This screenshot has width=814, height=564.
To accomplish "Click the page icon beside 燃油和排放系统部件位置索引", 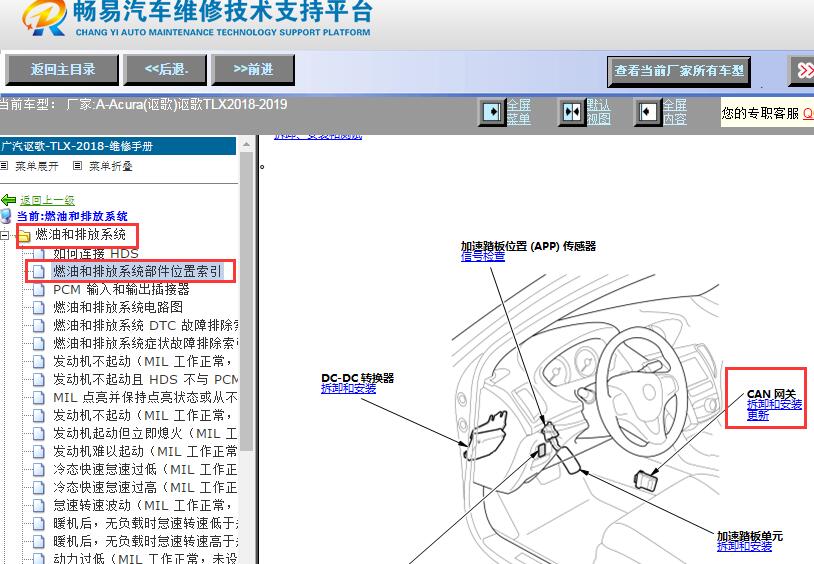I will (39, 272).
